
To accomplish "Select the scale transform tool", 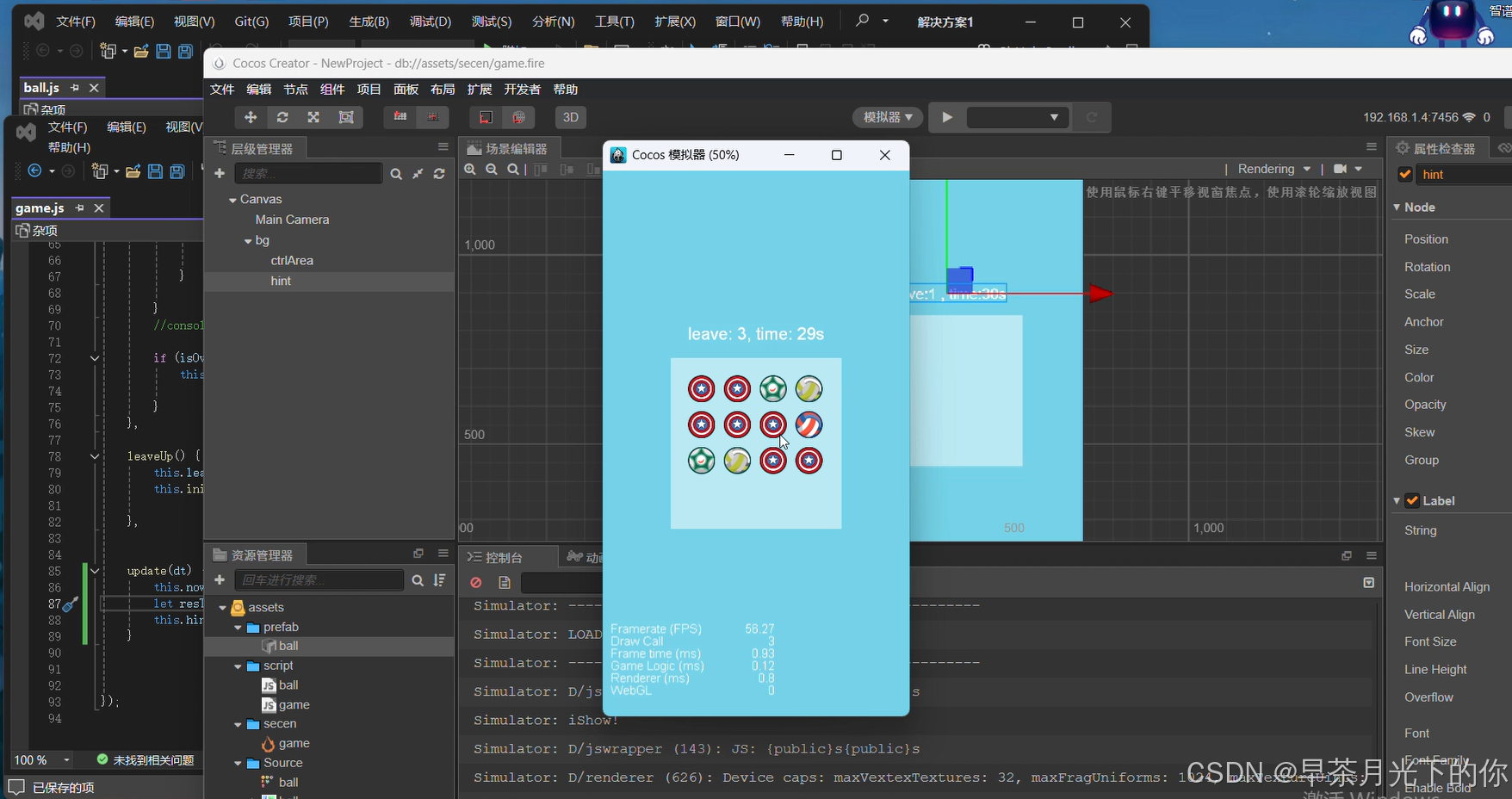I will (313, 117).
